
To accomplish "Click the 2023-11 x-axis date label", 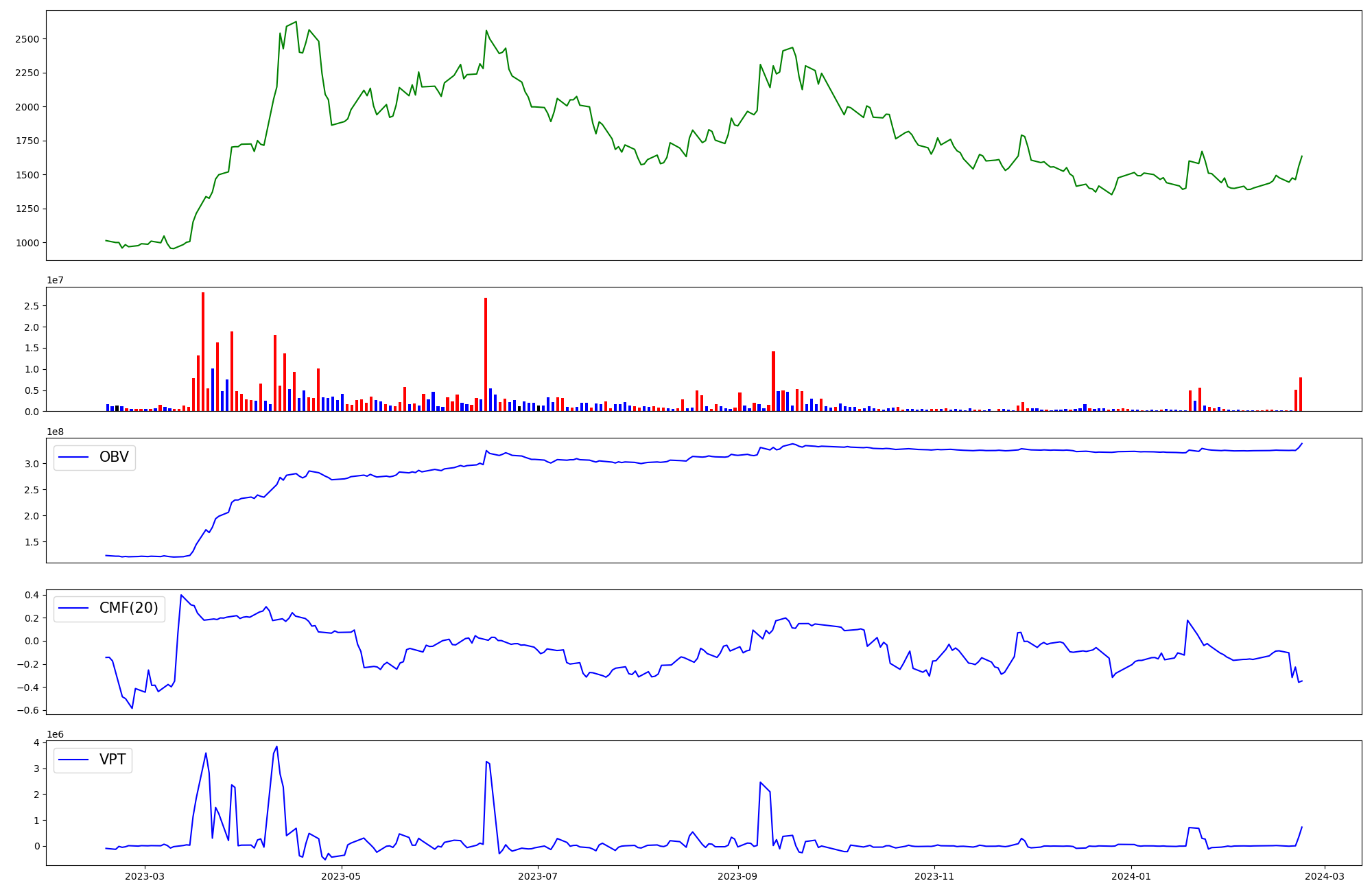I will tap(934, 876).
